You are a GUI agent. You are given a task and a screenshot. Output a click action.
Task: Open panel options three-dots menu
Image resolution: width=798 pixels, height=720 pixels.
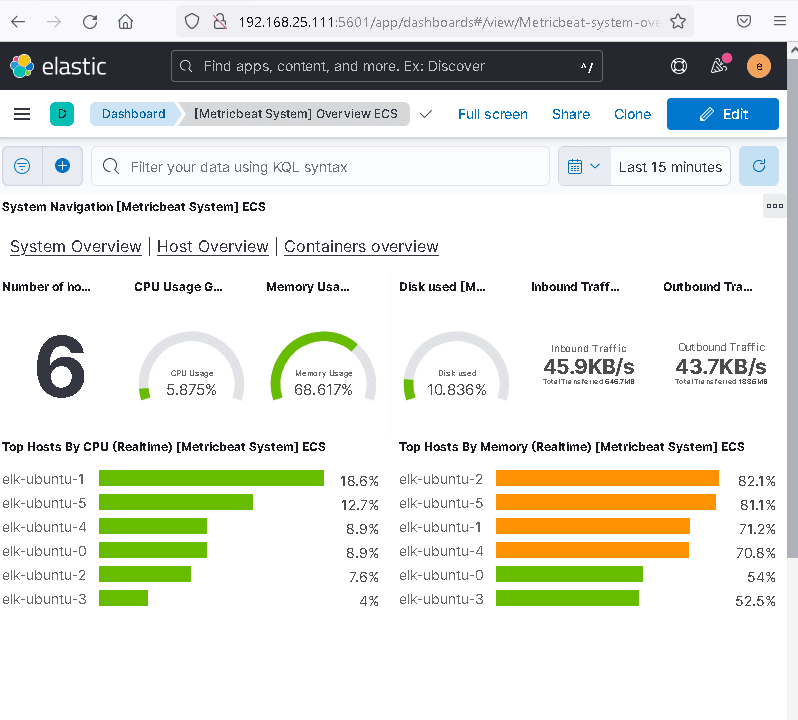point(774,206)
